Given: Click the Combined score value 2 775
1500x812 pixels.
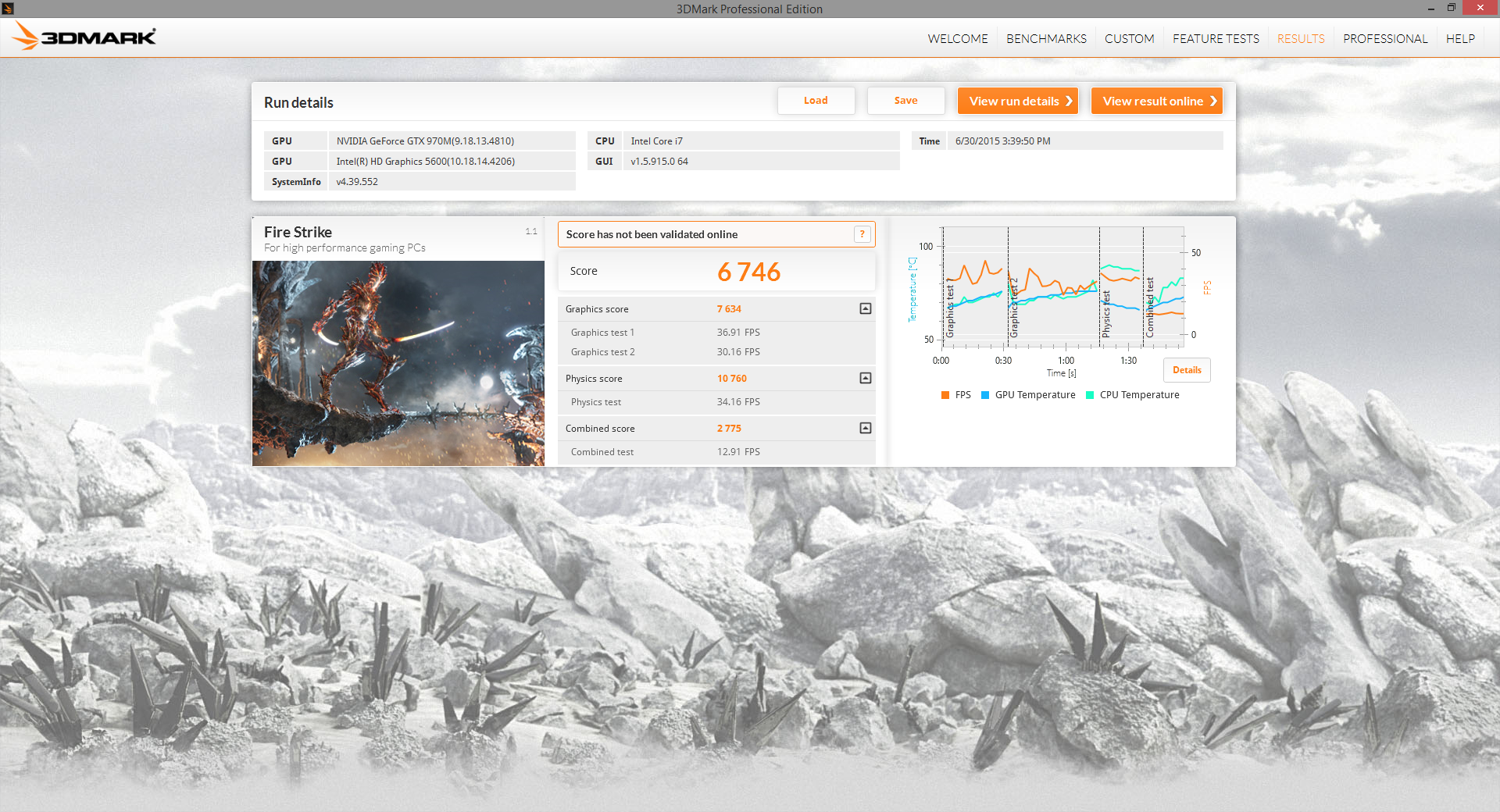Looking at the screenshot, I should click(x=729, y=429).
